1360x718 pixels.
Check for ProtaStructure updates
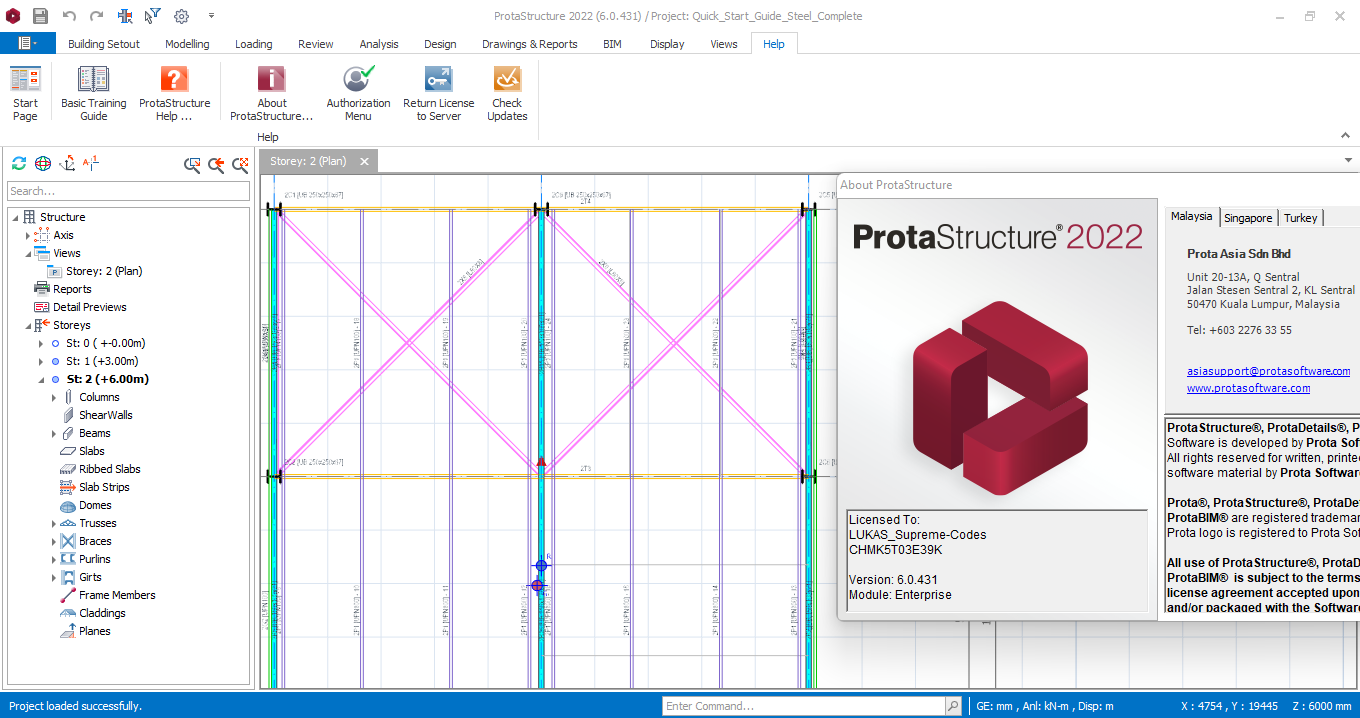[506, 90]
